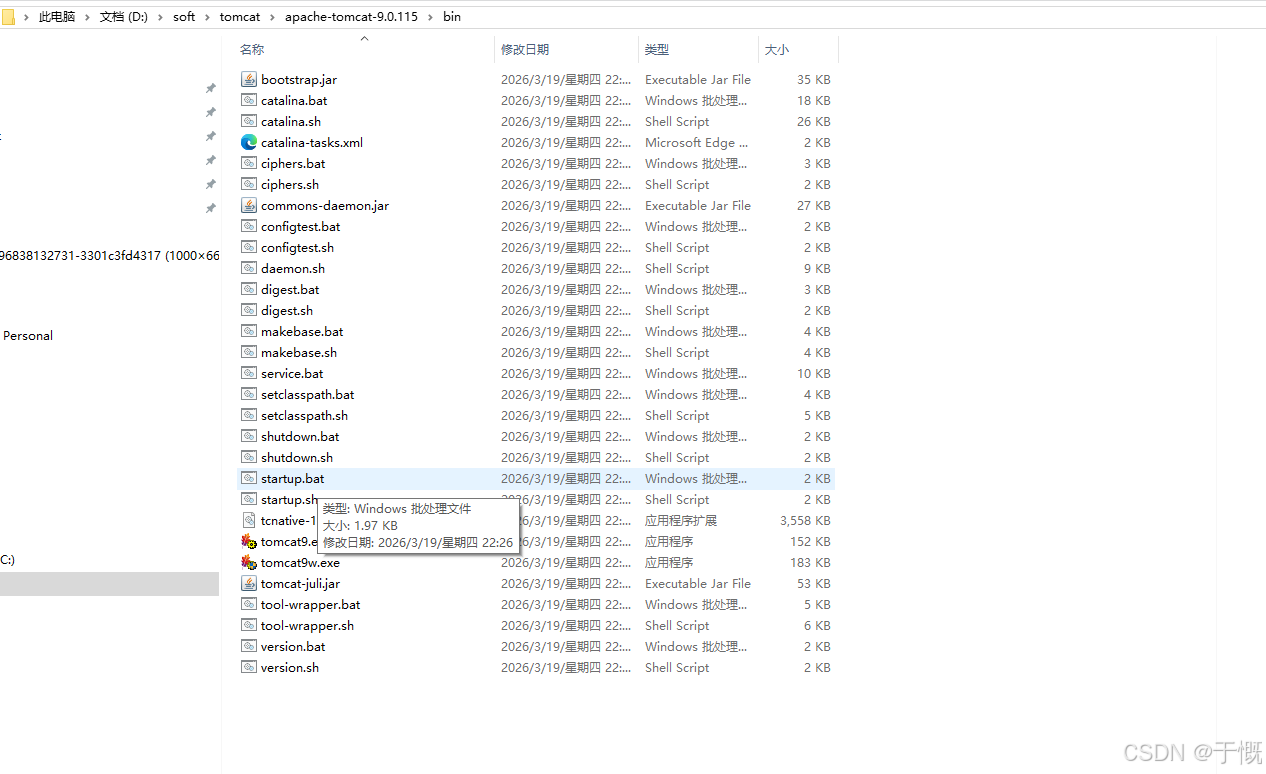Expand the chevron after 此电脑 in the breadcrumb
This screenshot has height=774, width=1266.
click(87, 17)
